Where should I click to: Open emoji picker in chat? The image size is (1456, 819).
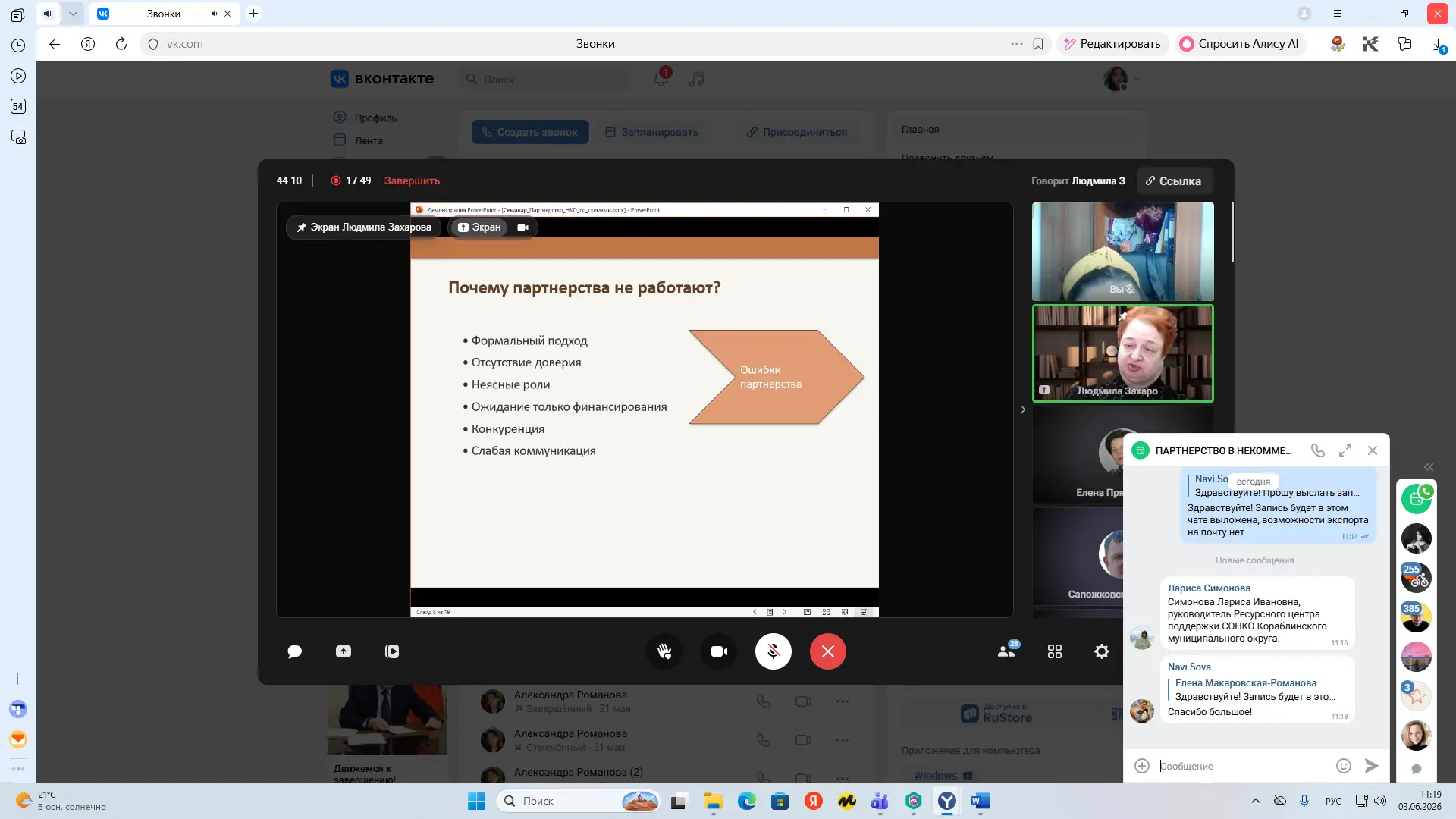(x=1344, y=766)
